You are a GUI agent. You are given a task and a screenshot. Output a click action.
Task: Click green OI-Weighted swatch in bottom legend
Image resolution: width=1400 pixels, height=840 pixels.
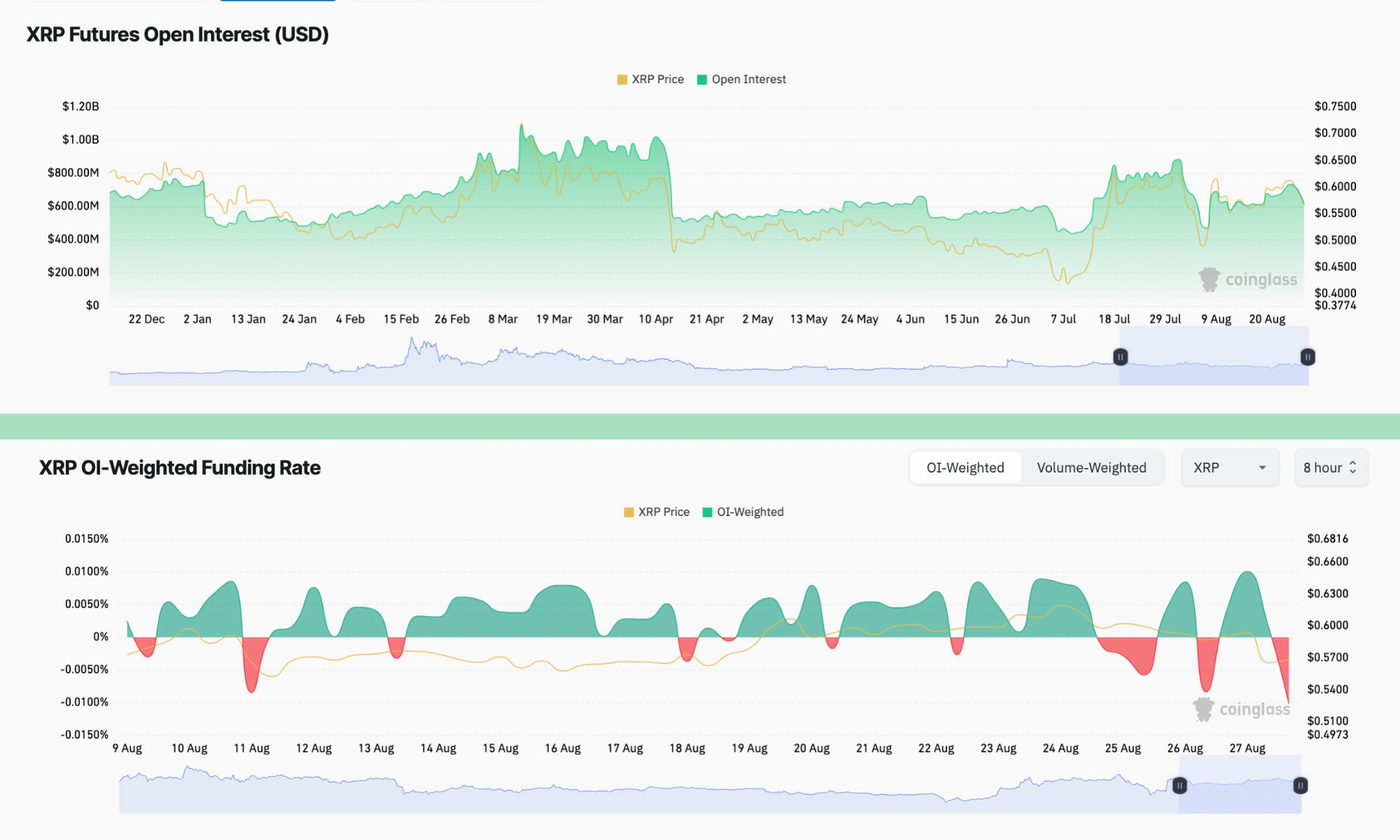pyautogui.click(x=707, y=512)
